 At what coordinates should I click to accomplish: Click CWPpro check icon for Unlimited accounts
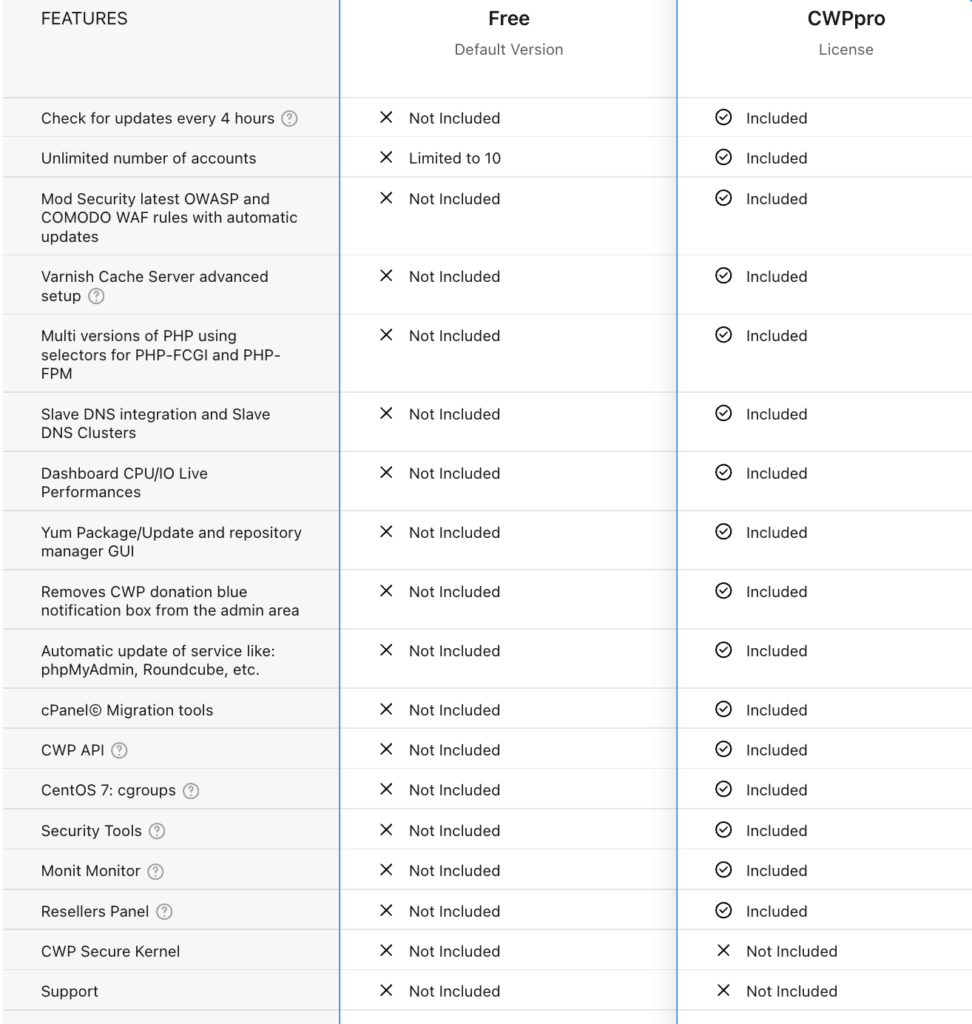pyautogui.click(x=723, y=158)
